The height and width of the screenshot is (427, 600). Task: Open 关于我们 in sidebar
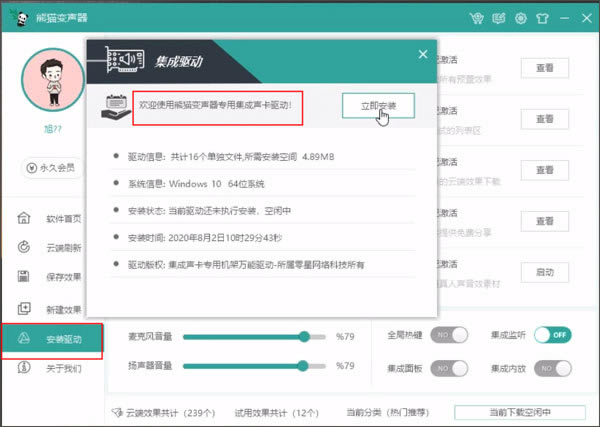(x=52, y=368)
